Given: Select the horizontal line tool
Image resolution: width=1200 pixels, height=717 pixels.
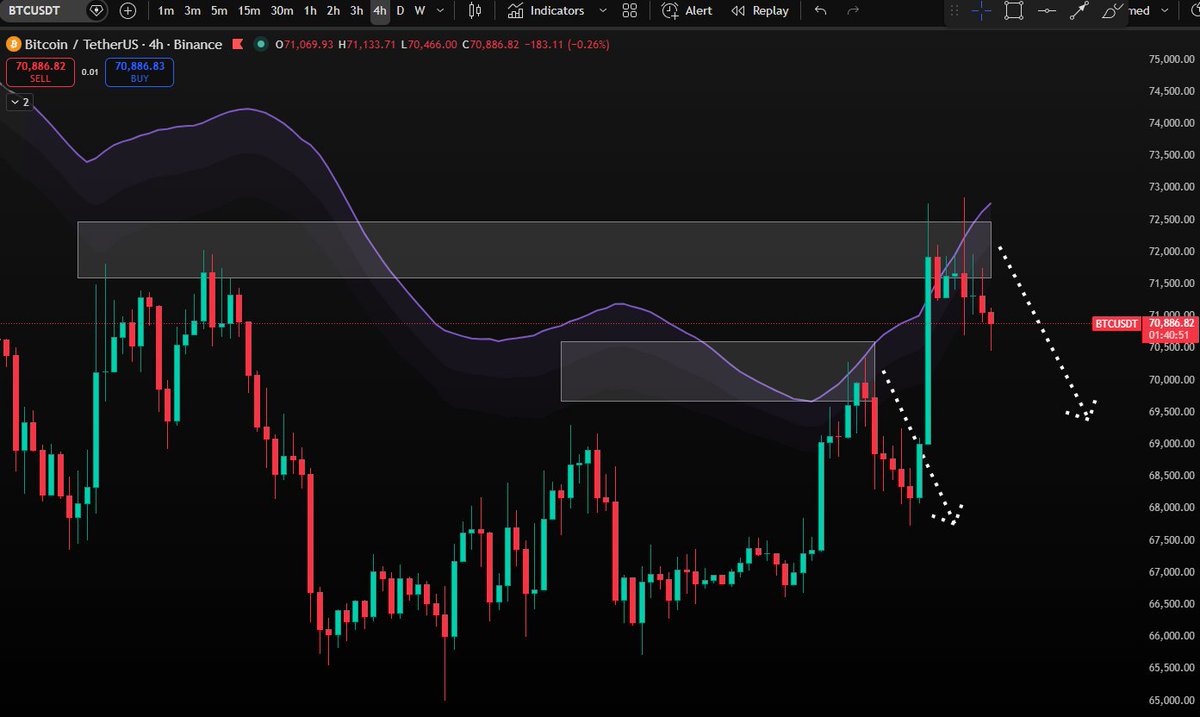Looking at the screenshot, I should 1046,11.
